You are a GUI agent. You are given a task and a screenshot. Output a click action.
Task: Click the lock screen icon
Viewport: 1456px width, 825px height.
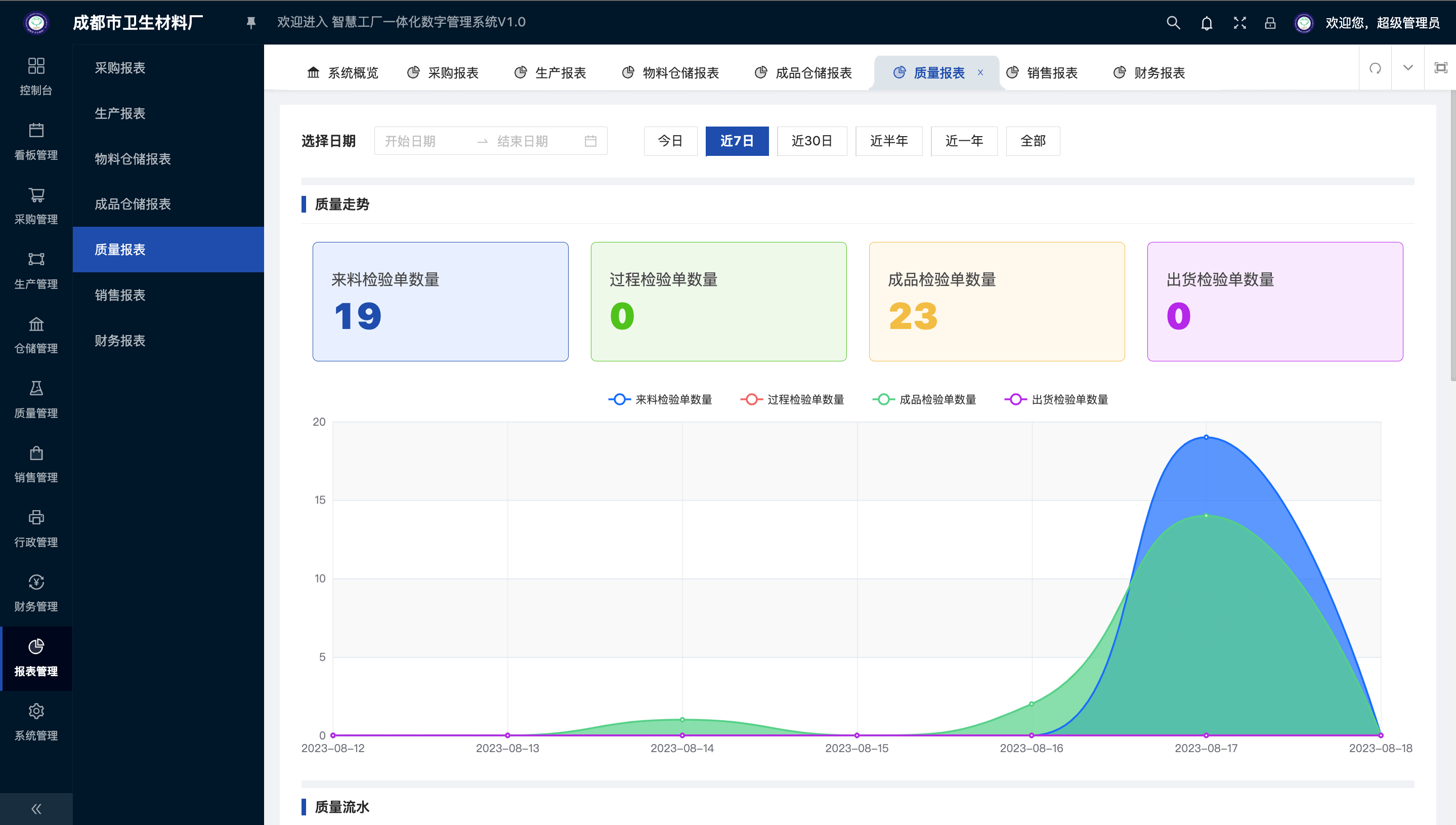1270,23
